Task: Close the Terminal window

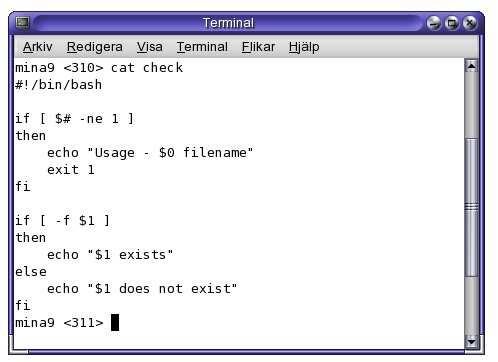Action: click(x=470, y=23)
